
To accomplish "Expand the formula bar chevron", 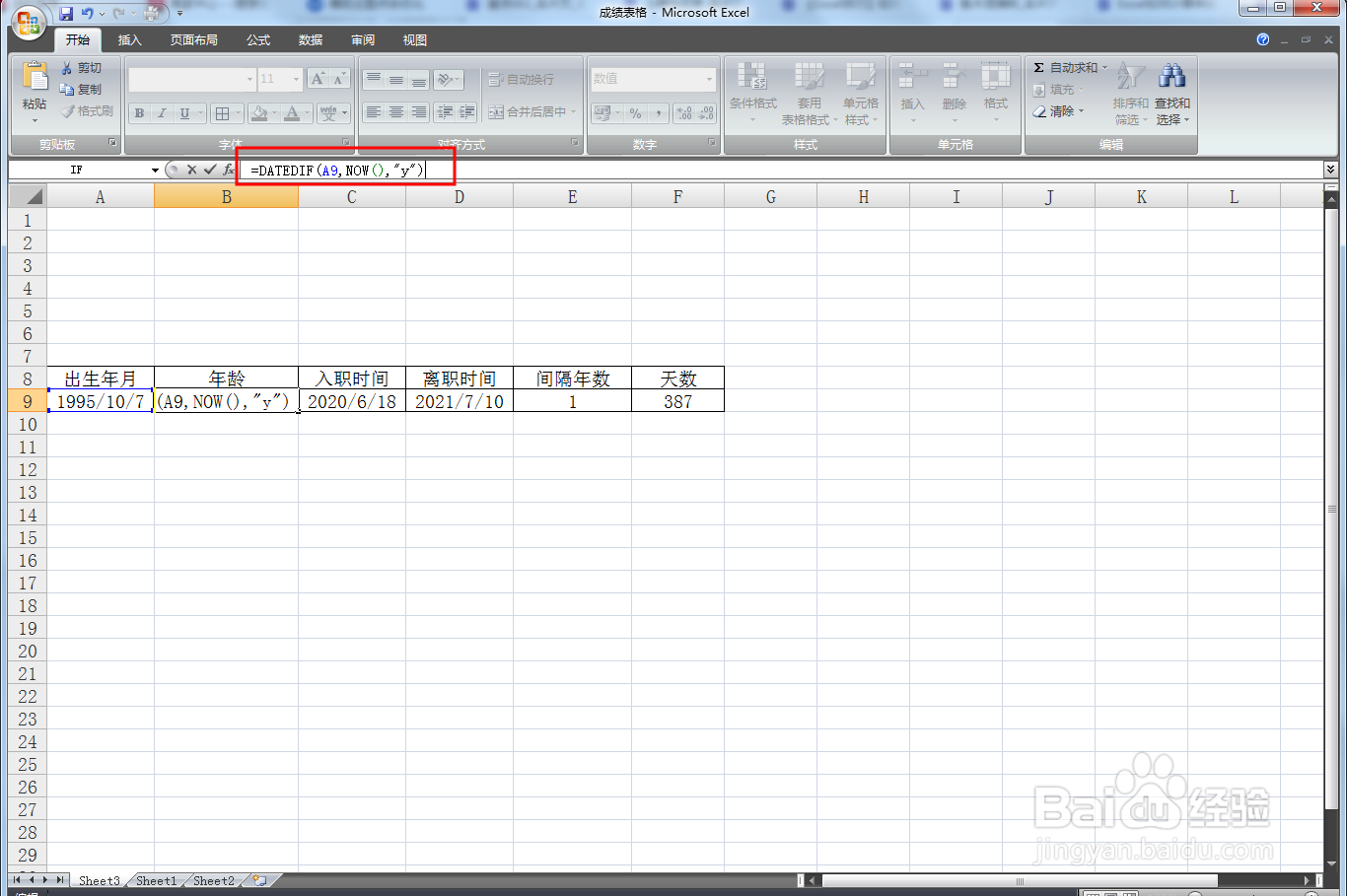I will pyautogui.click(x=1330, y=170).
